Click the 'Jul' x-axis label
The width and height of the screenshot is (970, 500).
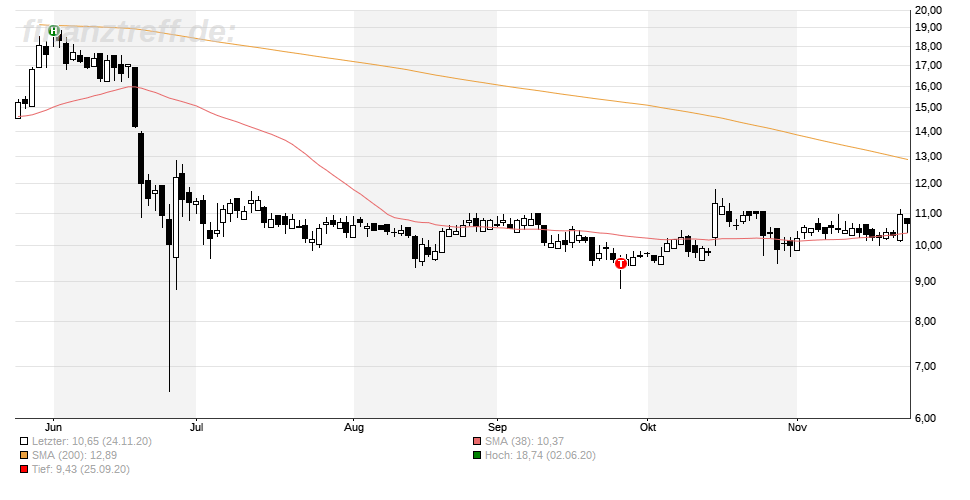(196, 427)
